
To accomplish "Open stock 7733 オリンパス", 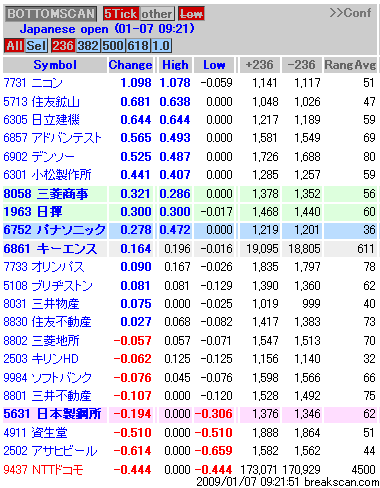I will click(x=44, y=267).
